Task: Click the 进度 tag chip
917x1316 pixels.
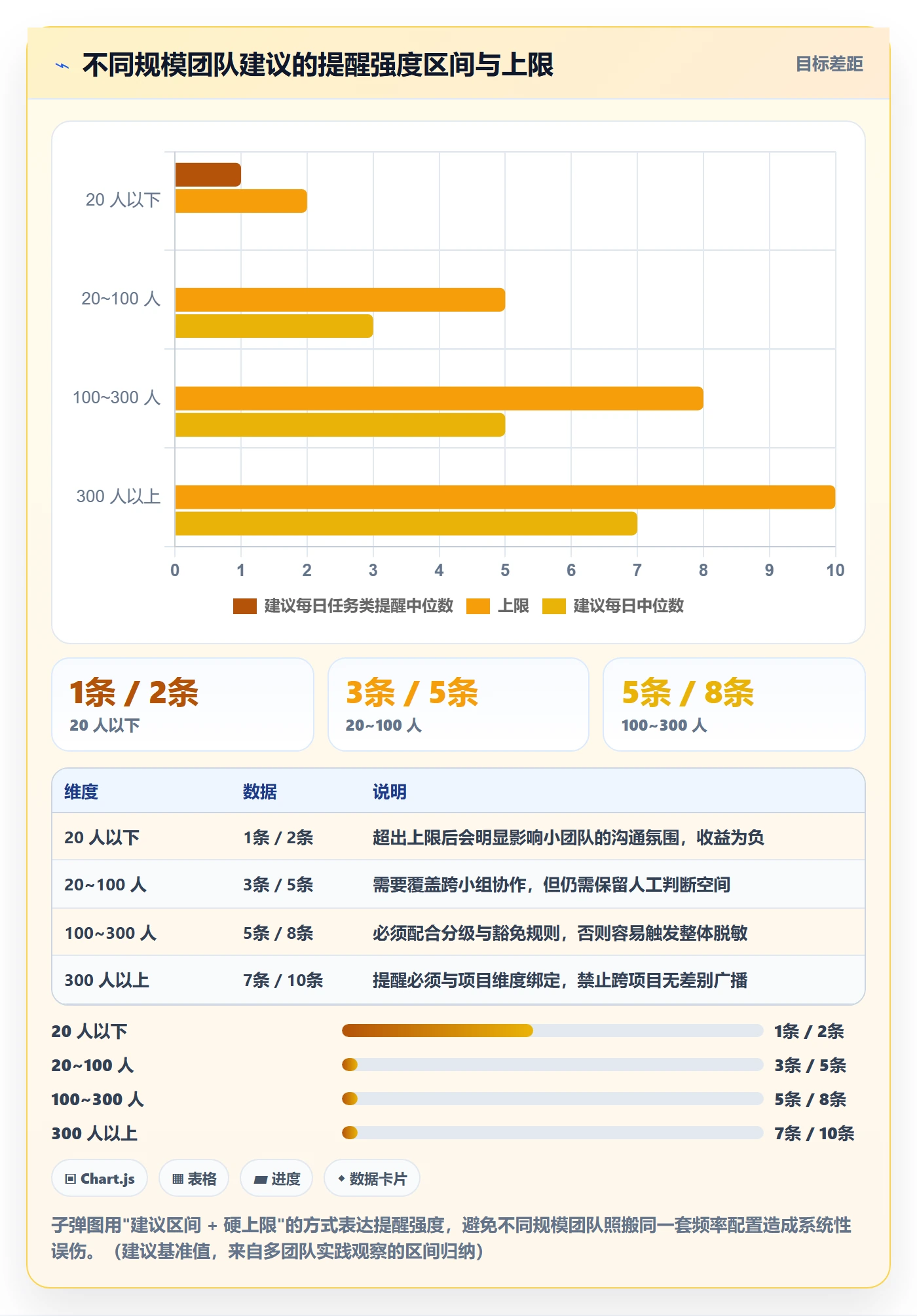Action: click(x=276, y=1179)
